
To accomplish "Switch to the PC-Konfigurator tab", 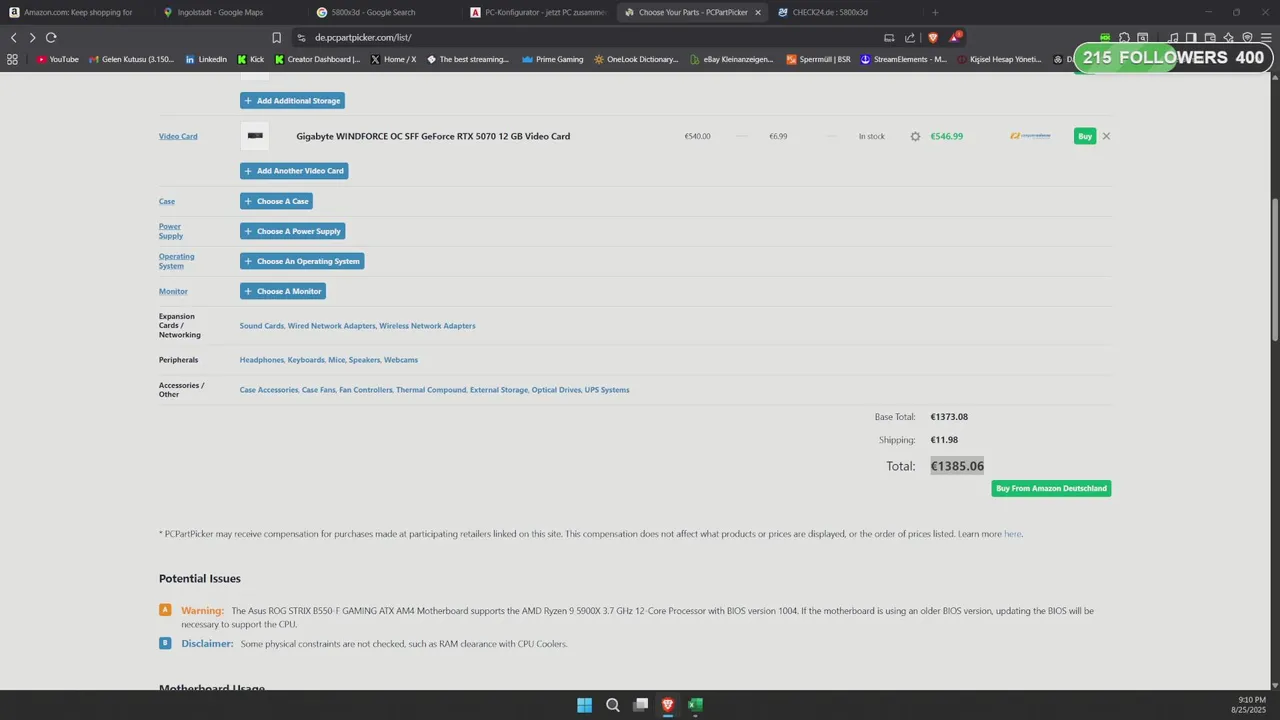I will point(538,12).
